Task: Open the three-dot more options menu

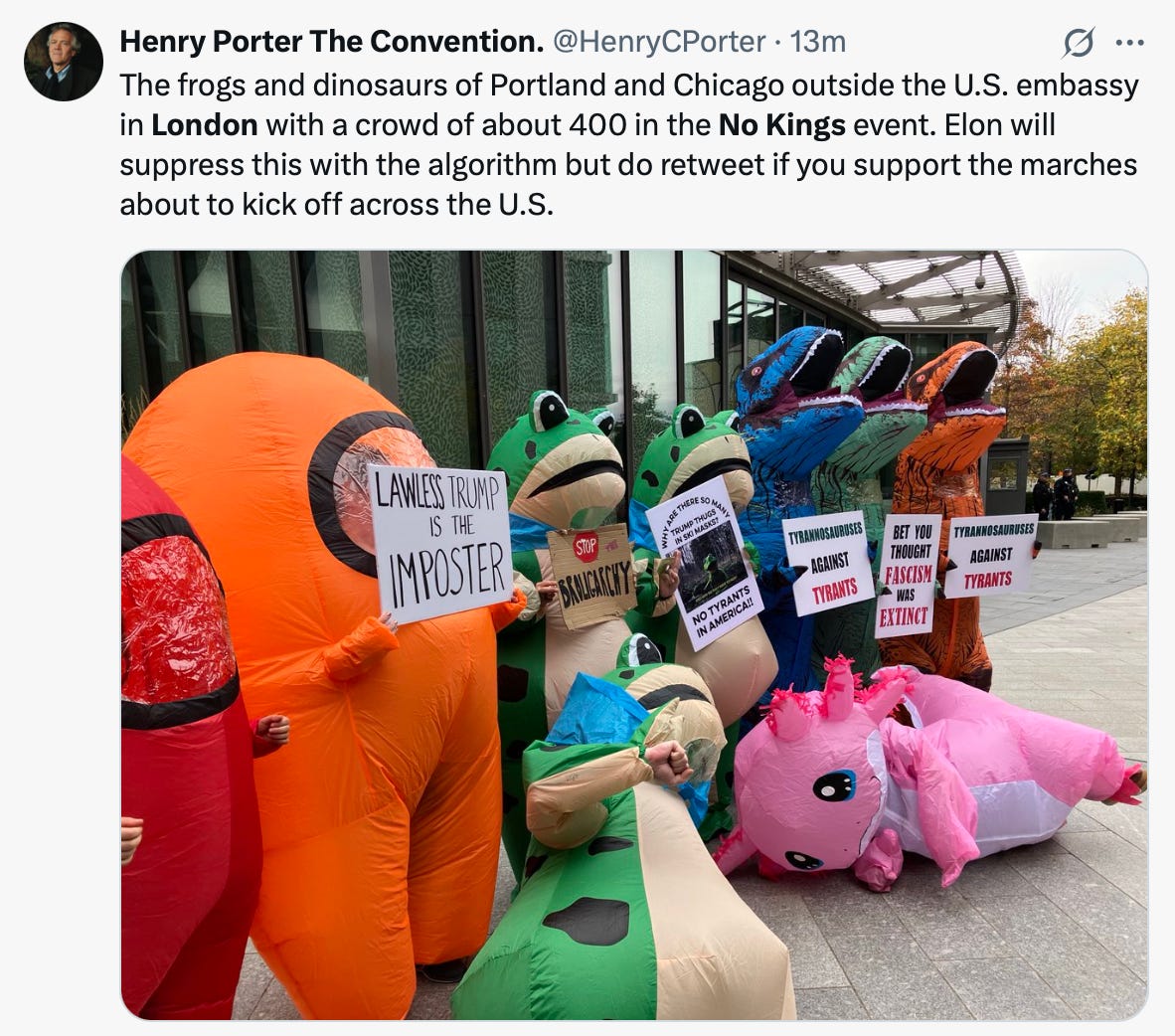Action: tap(1130, 43)
